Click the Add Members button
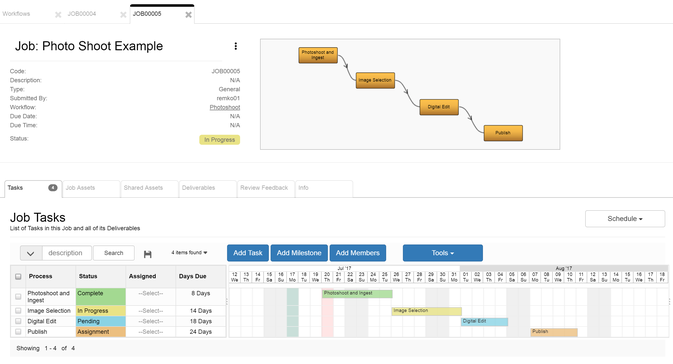The height and width of the screenshot is (364, 673). (358, 253)
